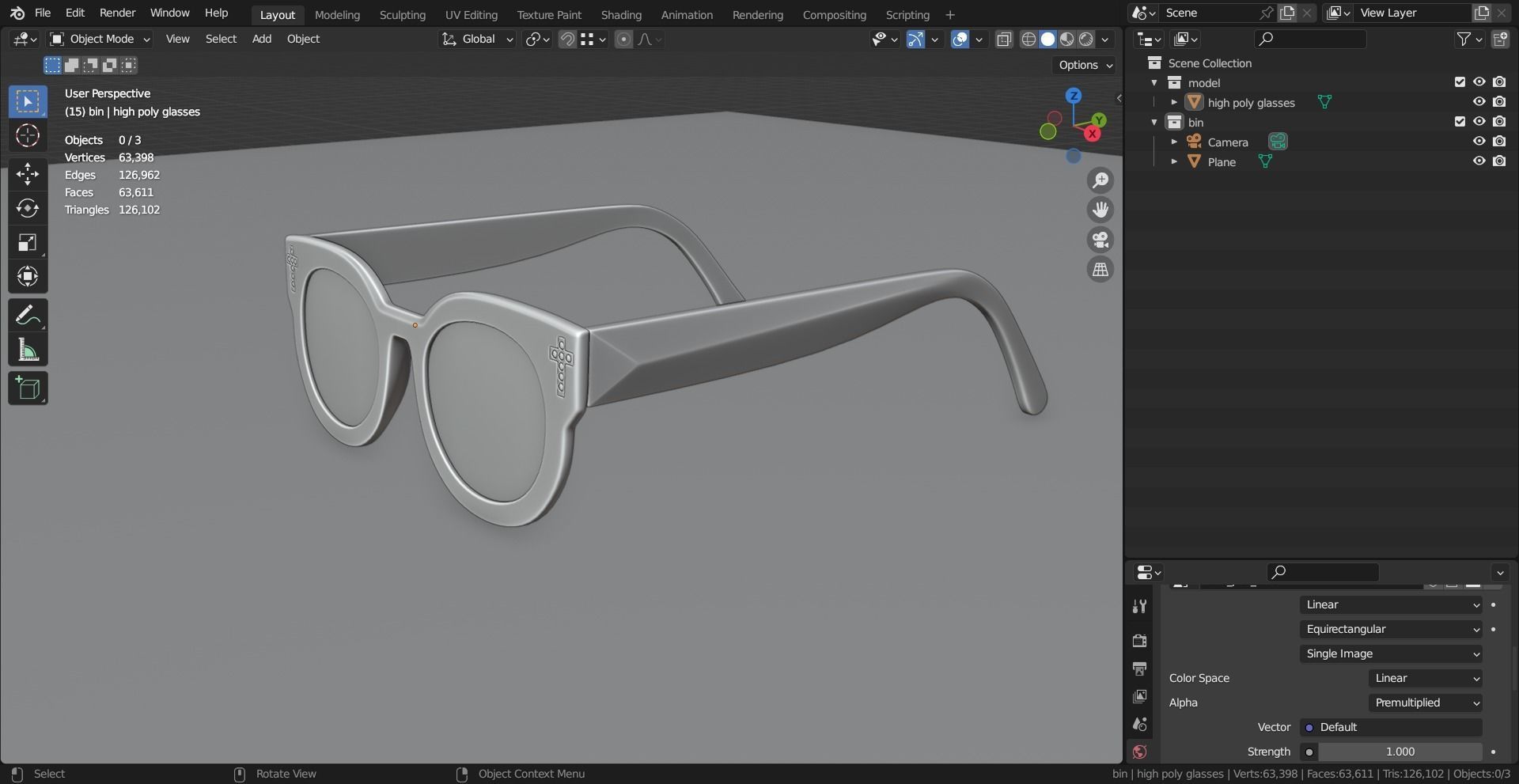Switch to material preview shading
This screenshot has height=784, width=1519.
1067,40
